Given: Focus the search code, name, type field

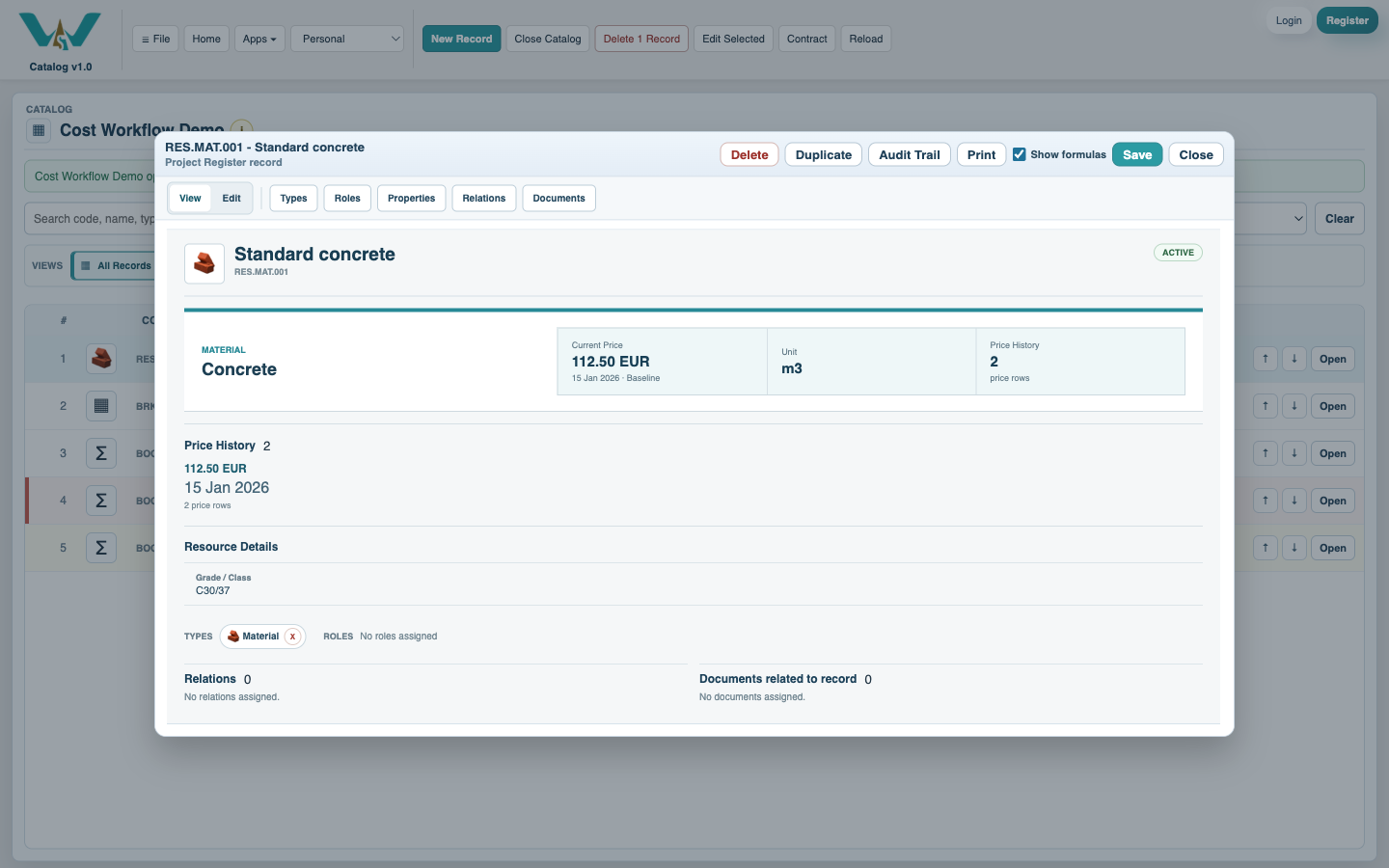Looking at the screenshot, I should (x=90, y=219).
